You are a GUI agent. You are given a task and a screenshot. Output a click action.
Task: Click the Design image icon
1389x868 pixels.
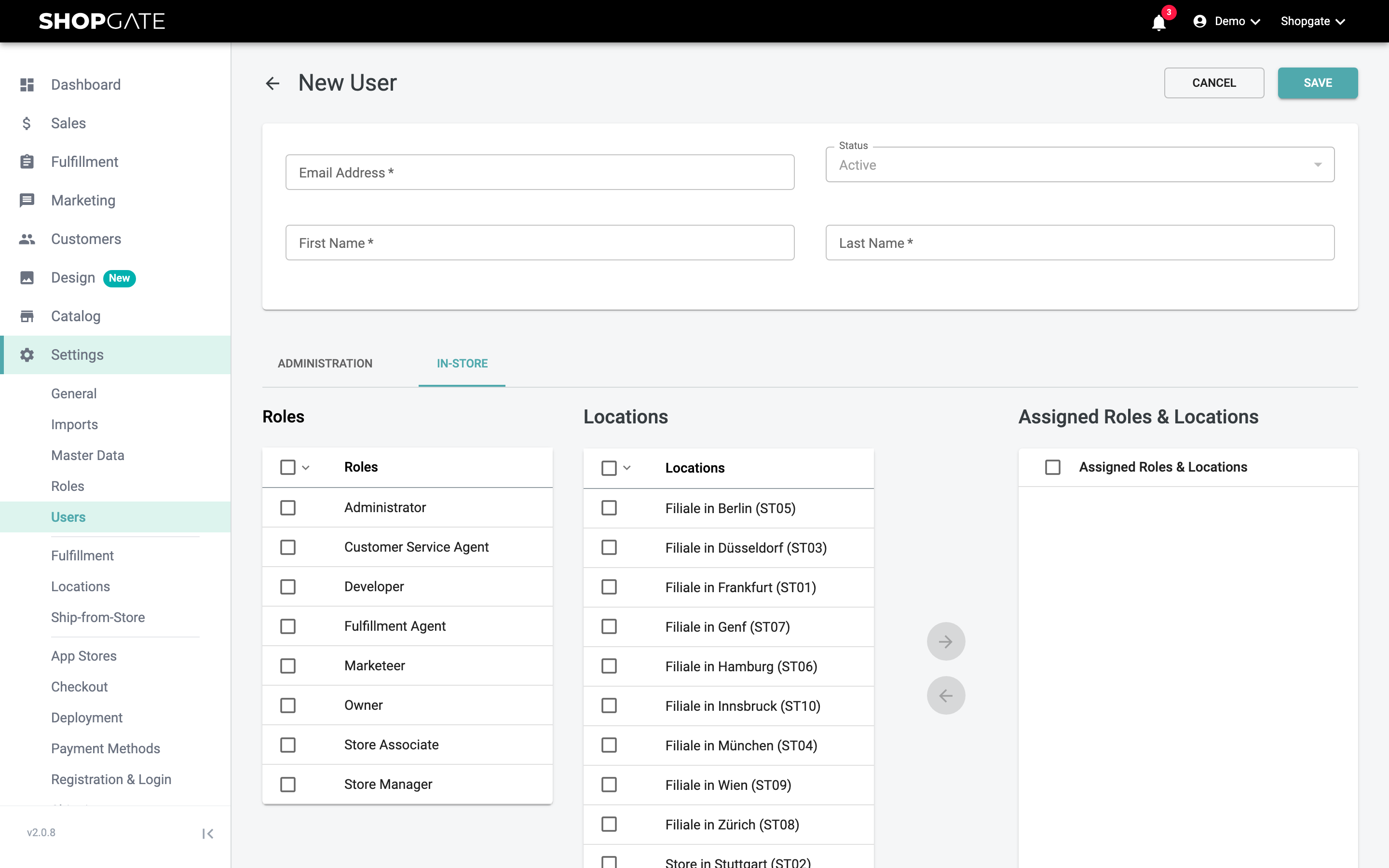(x=27, y=278)
